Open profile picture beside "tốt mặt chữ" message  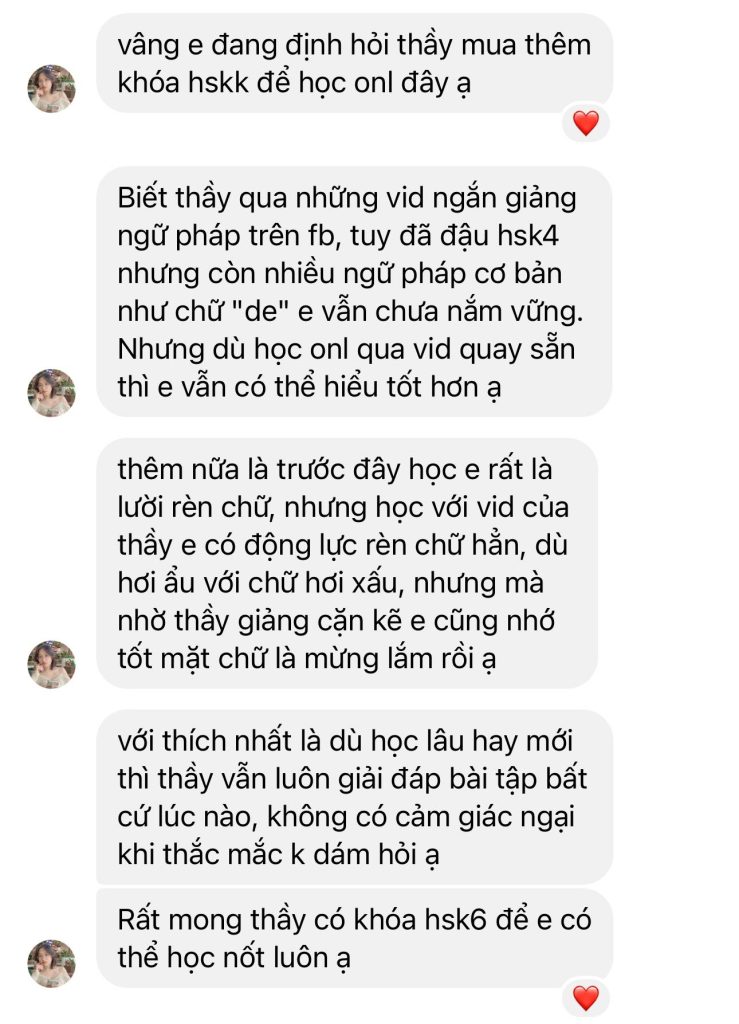click(x=51, y=664)
